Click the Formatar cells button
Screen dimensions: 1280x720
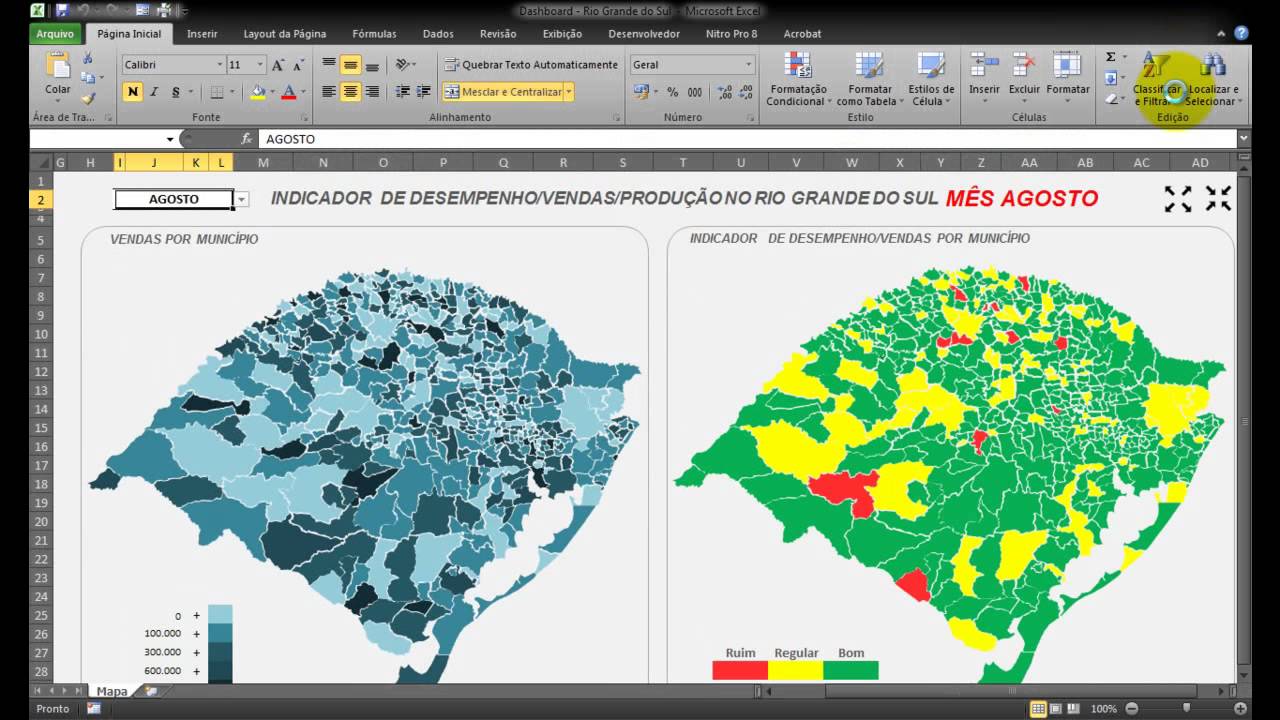click(x=1068, y=79)
